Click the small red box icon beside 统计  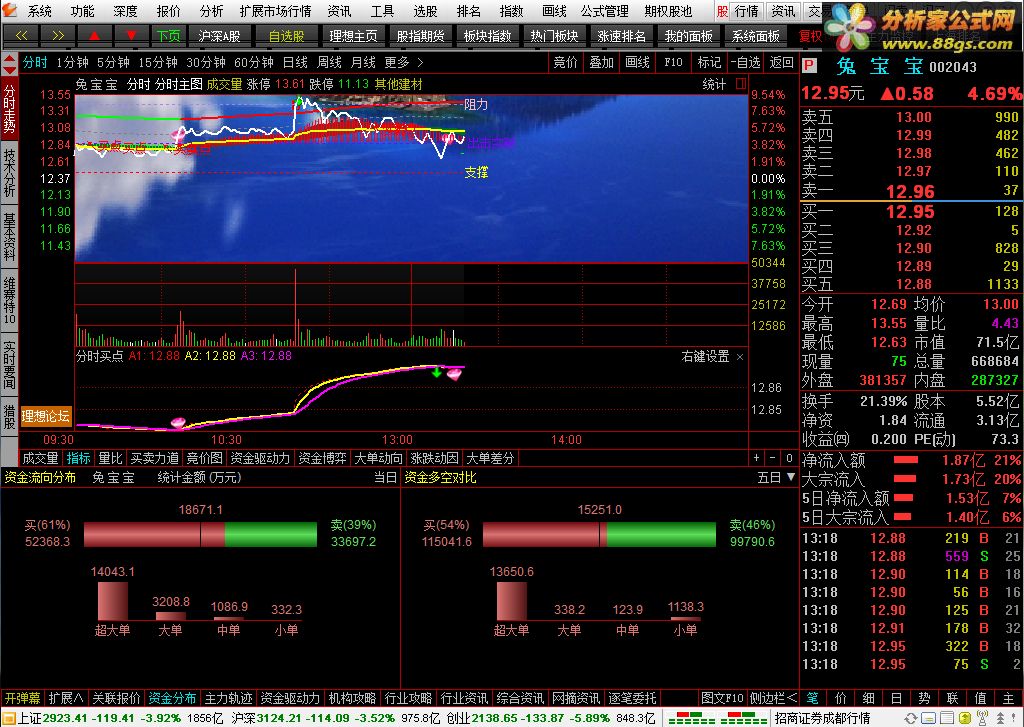click(x=741, y=84)
